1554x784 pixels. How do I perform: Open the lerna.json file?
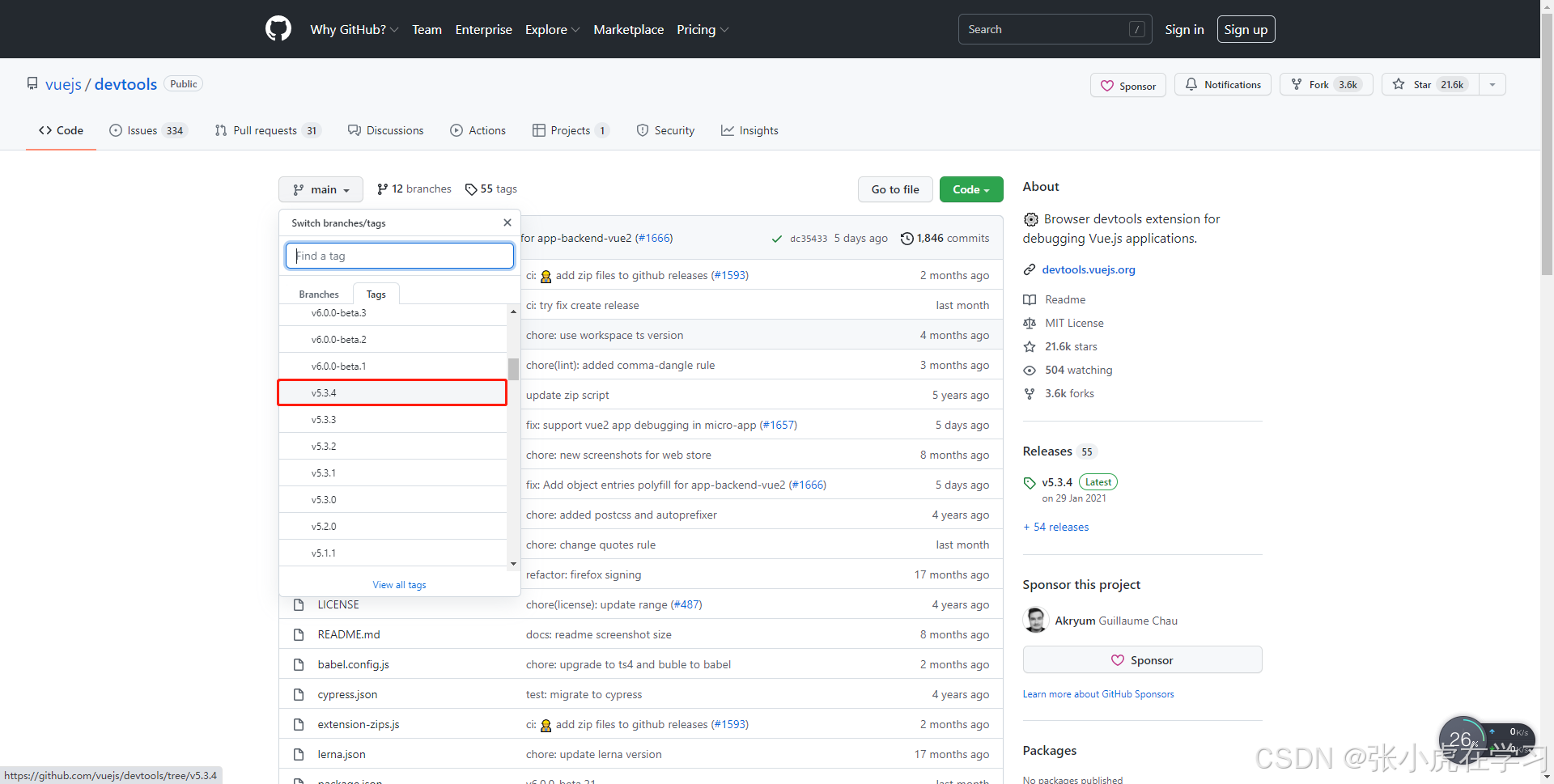click(342, 754)
